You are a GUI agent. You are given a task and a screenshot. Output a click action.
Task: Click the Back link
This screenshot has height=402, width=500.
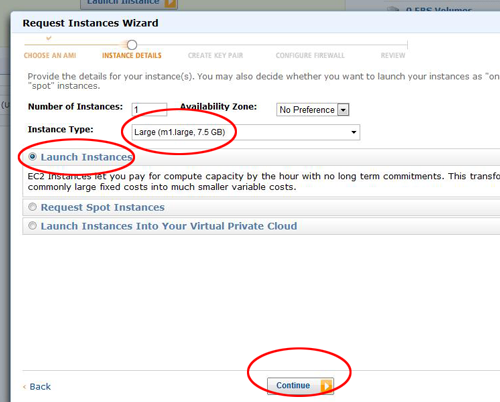(x=40, y=387)
